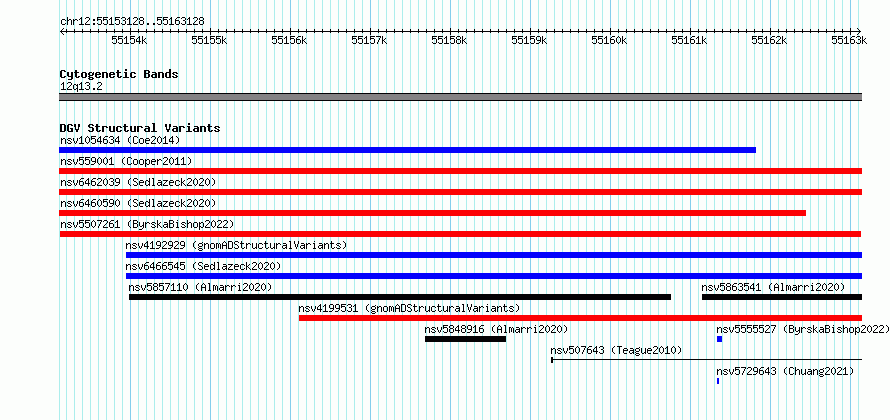This screenshot has width=890, height=420.
Task: Click the DGV Structural Variants track title
Action: tap(140, 128)
